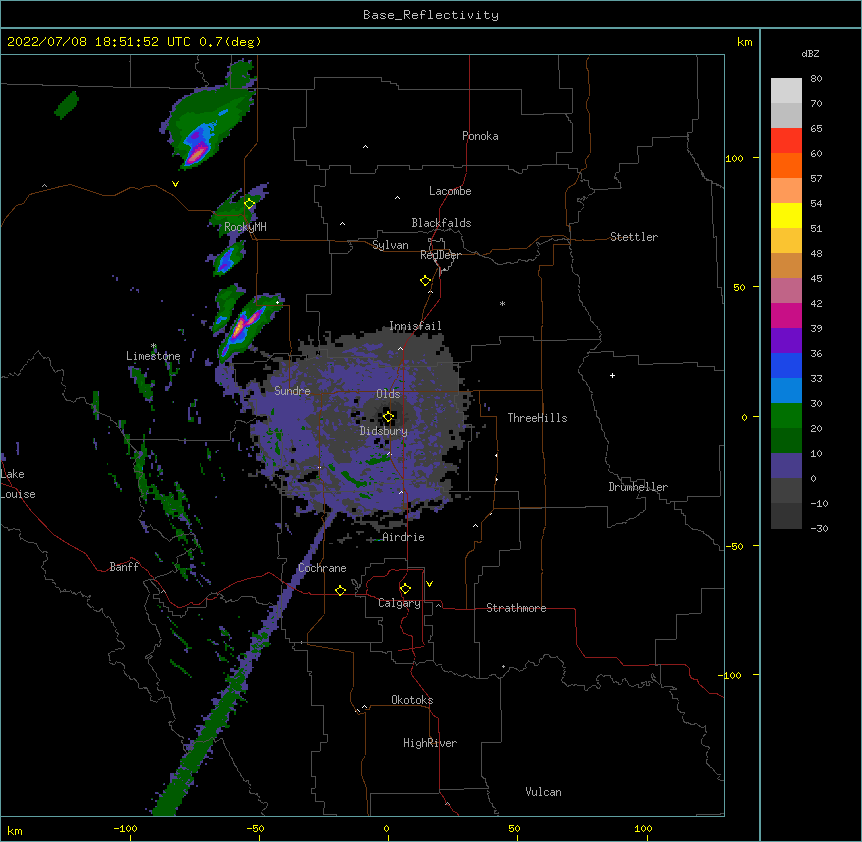
Task: Click the -50 tick label on the bottom axis
Action: tap(255, 828)
